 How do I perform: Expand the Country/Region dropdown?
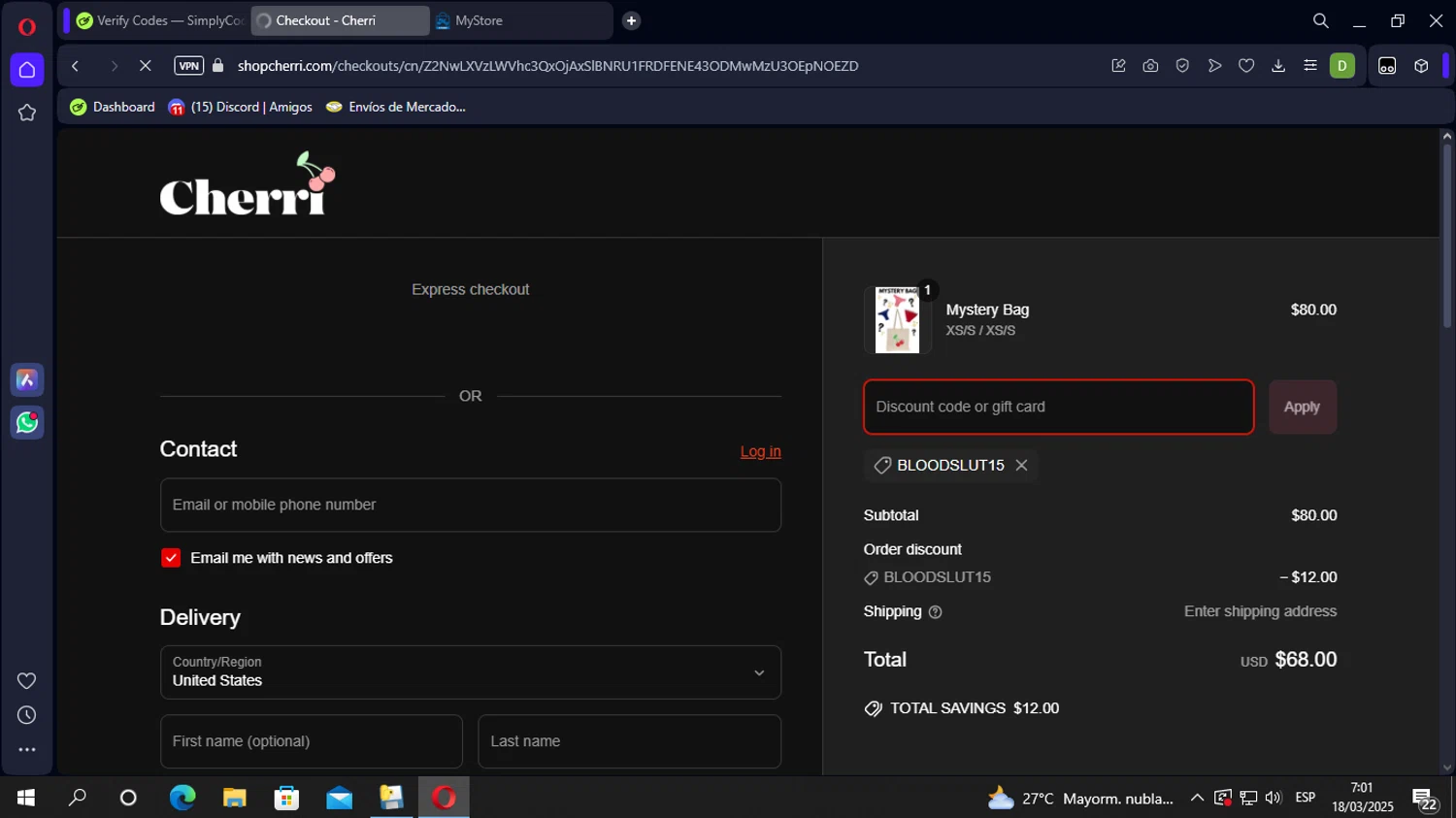pos(471,672)
